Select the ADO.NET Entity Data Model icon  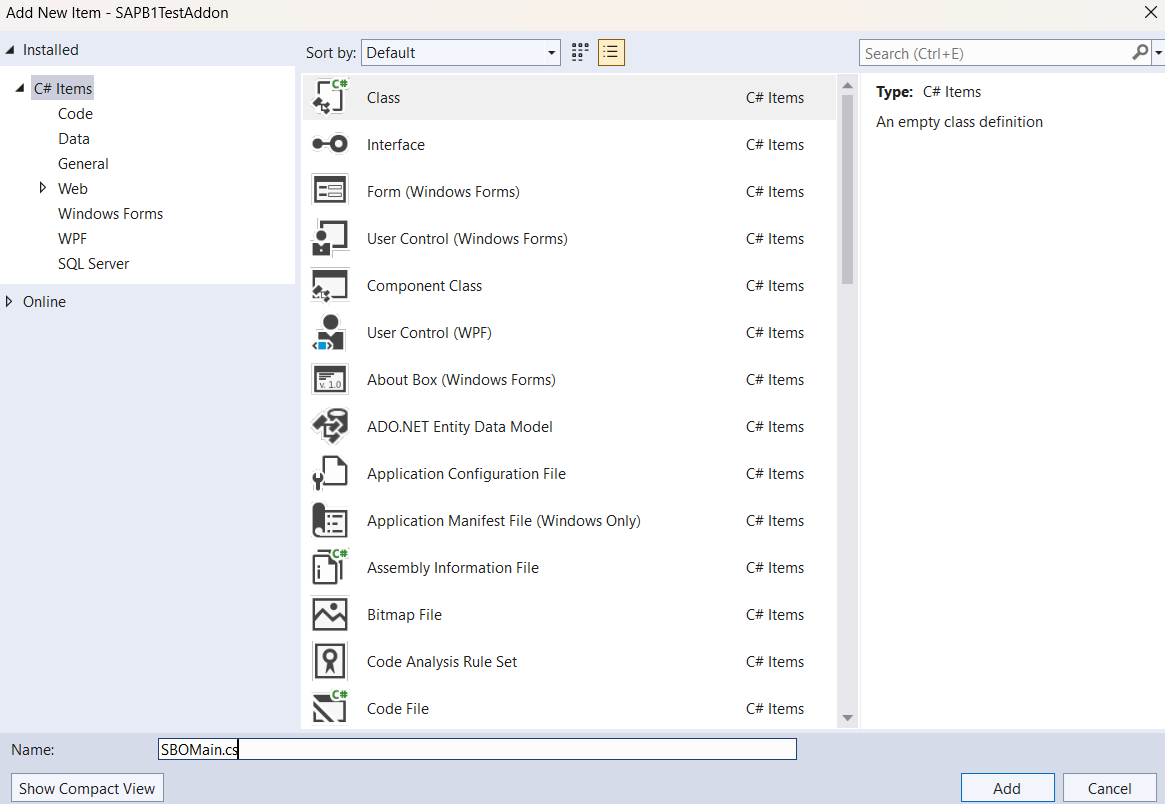tap(329, 426)
